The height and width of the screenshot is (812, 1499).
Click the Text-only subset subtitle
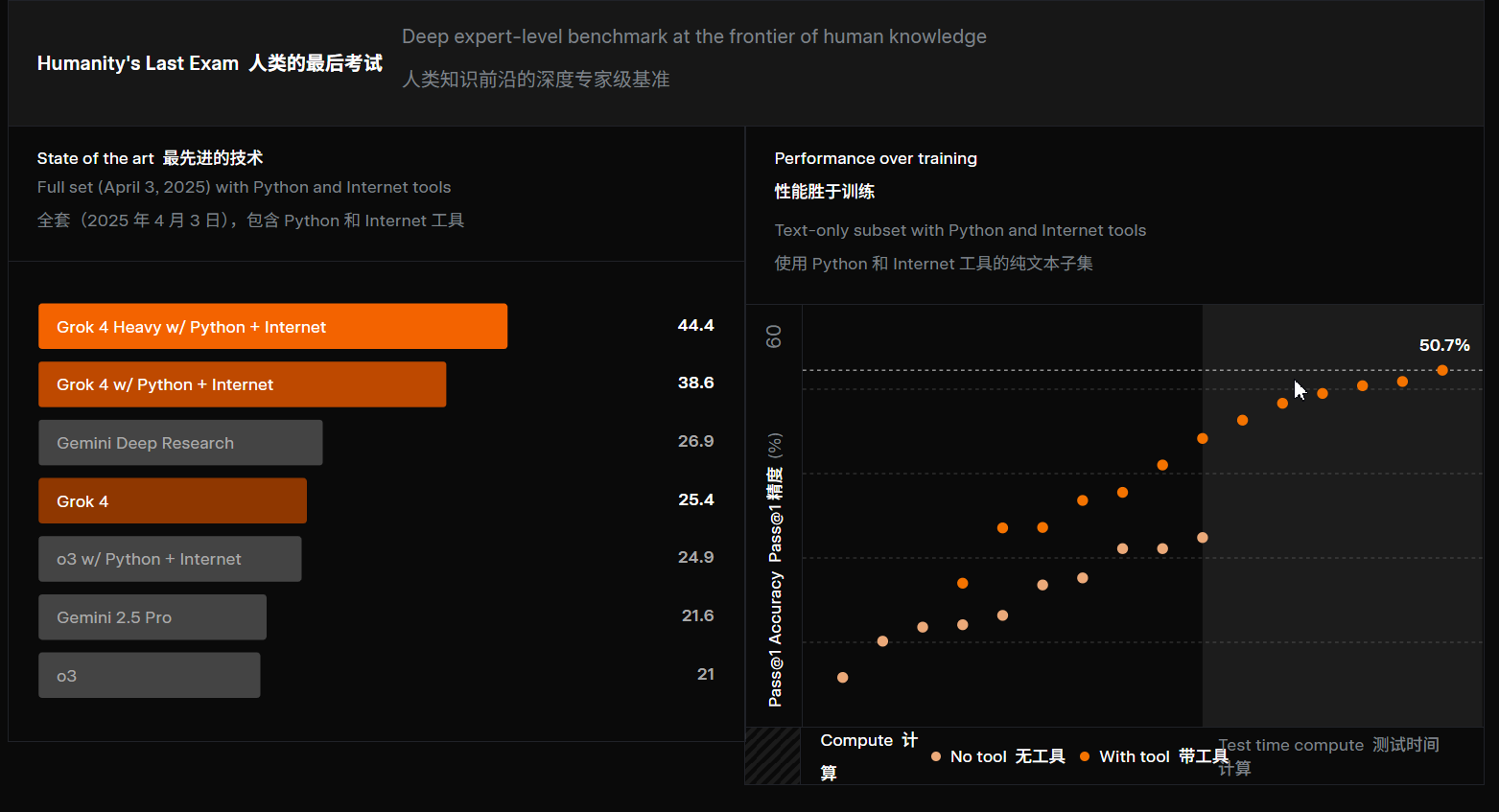[x=960, y=230]
